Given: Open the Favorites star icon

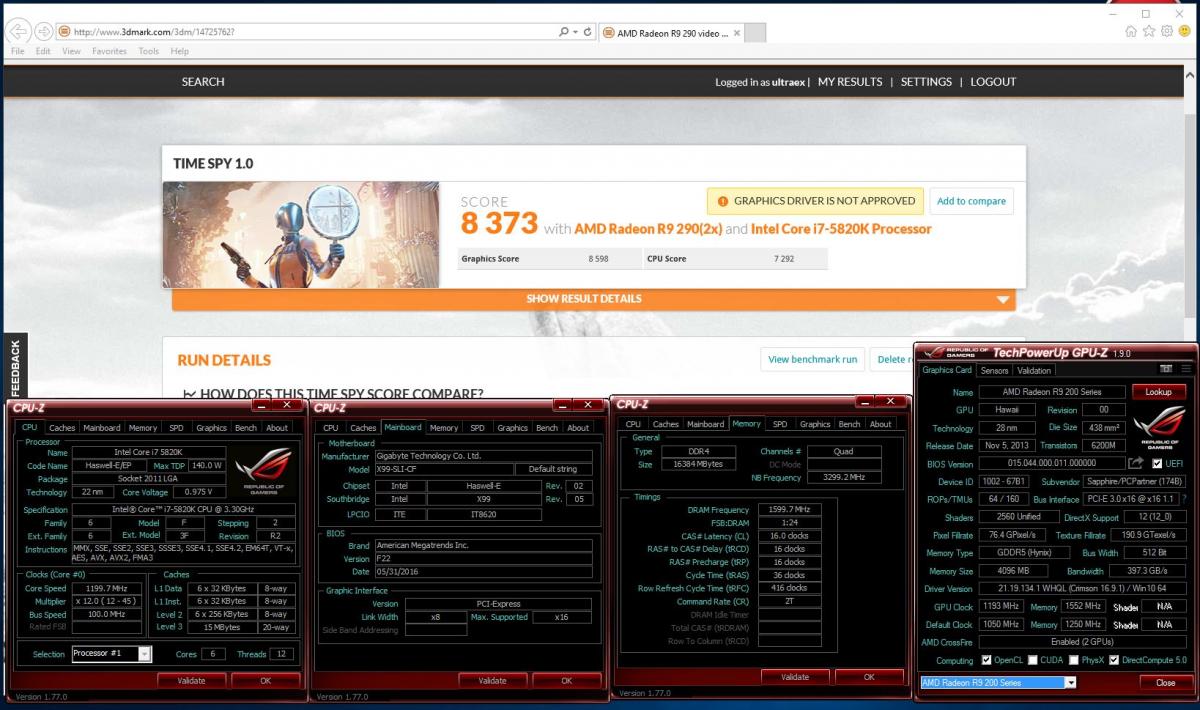Looking at the screenshot, I should (x=1149, y=31).
